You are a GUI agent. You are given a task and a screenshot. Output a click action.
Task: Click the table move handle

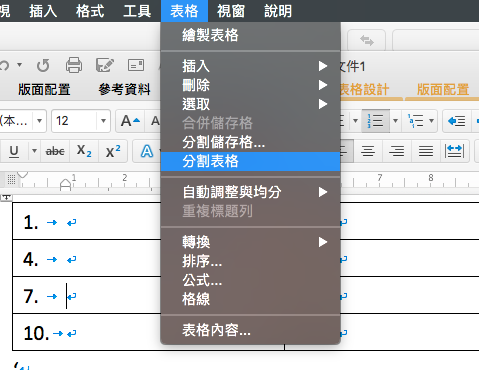pyautogui.click(x=6, y=198)
